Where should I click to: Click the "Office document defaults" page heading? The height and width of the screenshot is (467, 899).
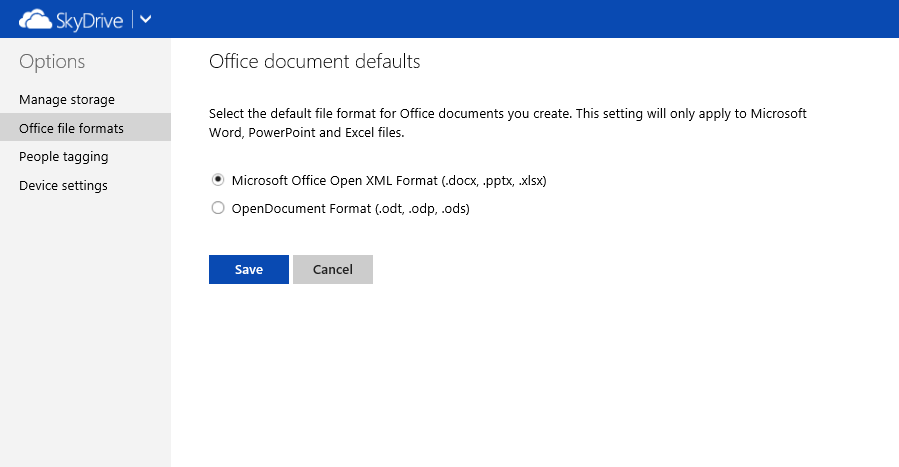pos(314,62)
